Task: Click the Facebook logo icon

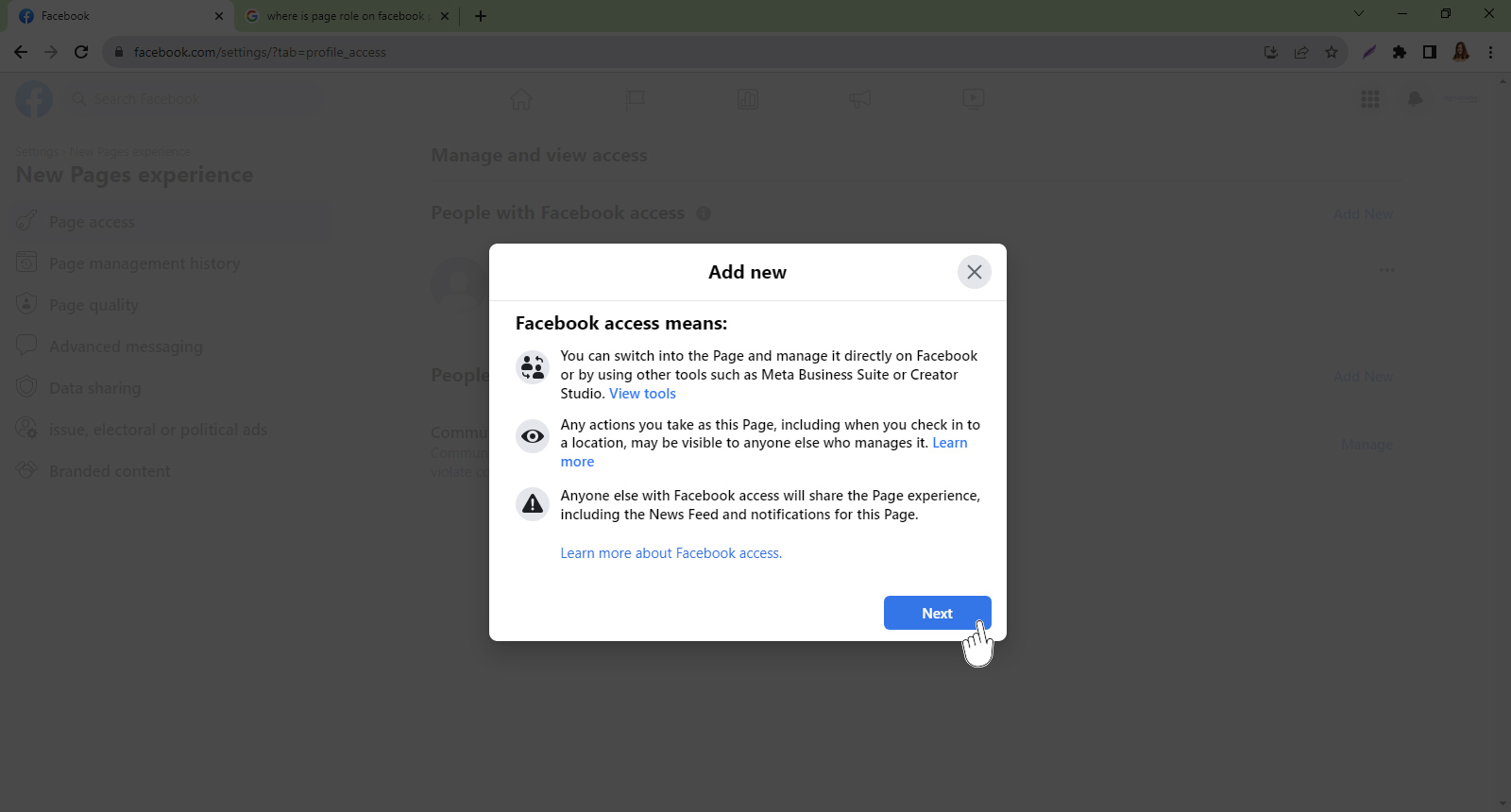Action: (34, 99)
